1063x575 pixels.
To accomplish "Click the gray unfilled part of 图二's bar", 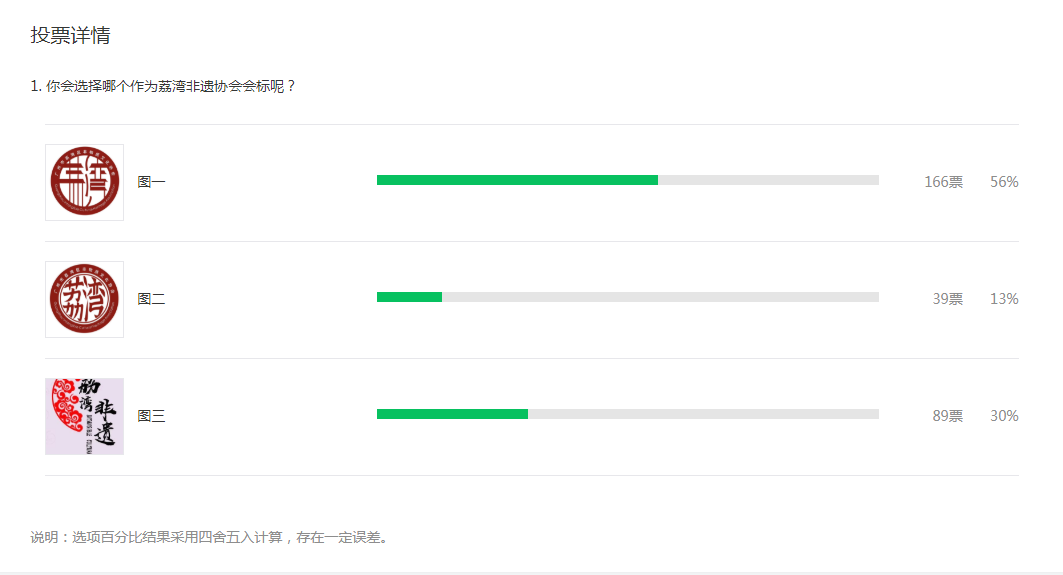I will pyautogui.click(x=660, y=297).
